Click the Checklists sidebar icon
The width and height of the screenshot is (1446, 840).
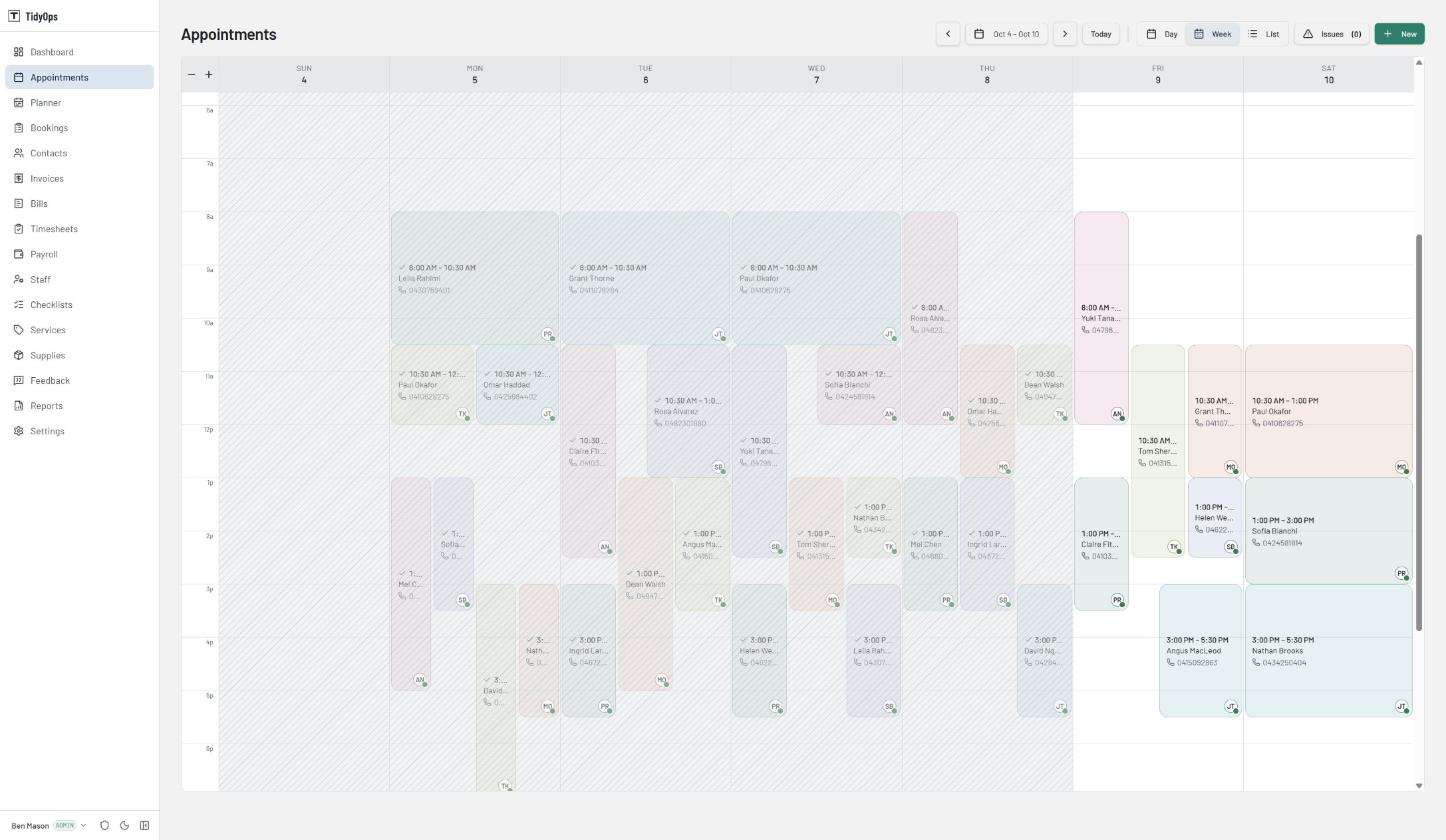pos(19,305)
